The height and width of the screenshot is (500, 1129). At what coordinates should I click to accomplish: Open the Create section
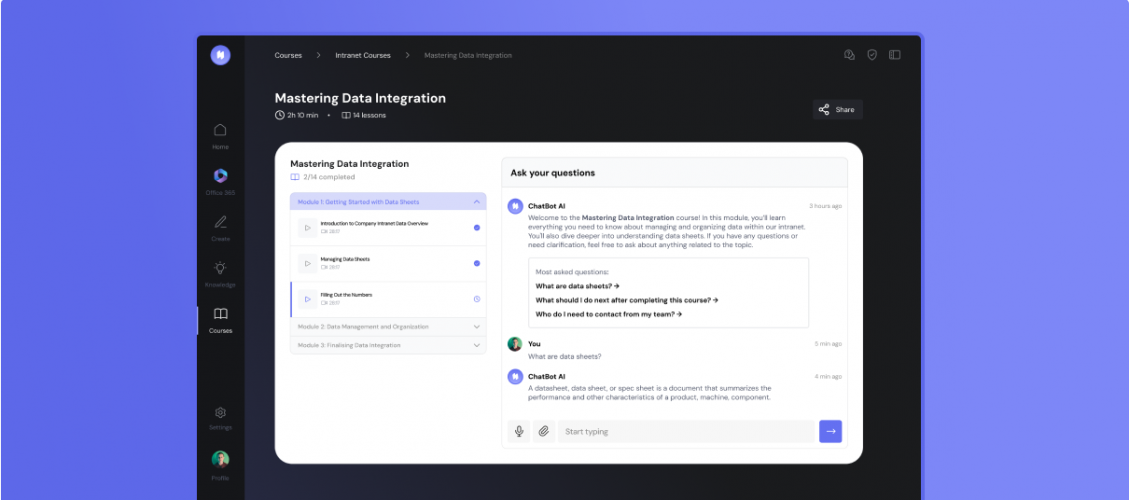220,228
